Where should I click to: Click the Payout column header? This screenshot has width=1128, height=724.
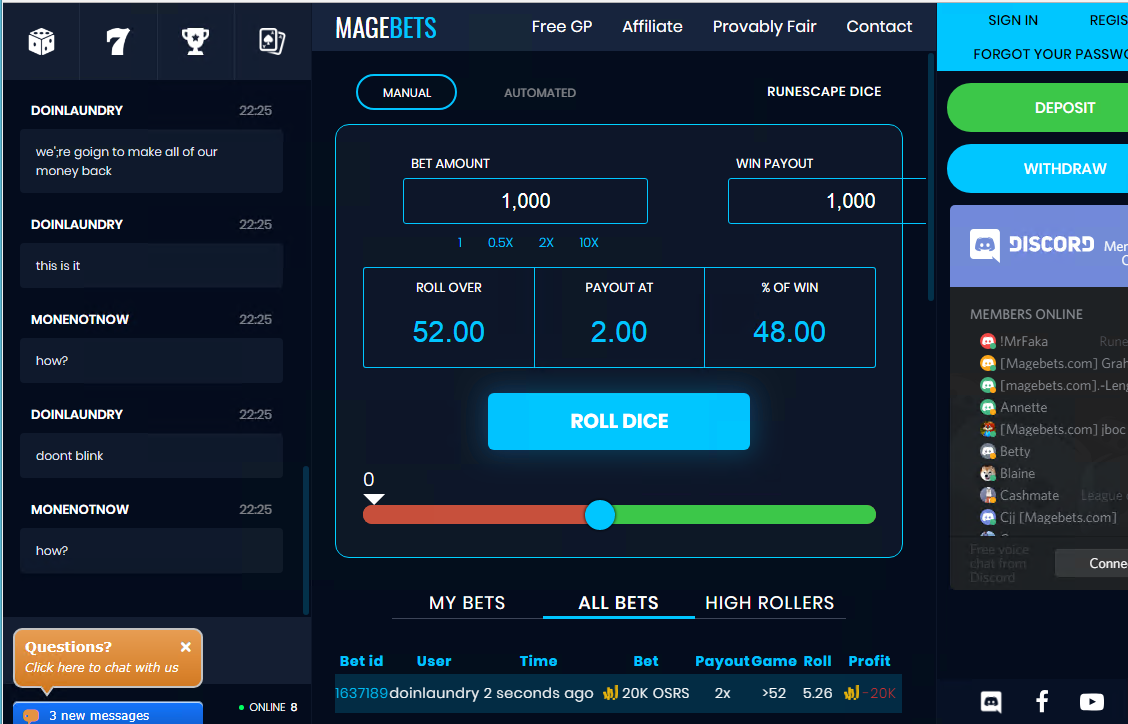tap(722, 661)
